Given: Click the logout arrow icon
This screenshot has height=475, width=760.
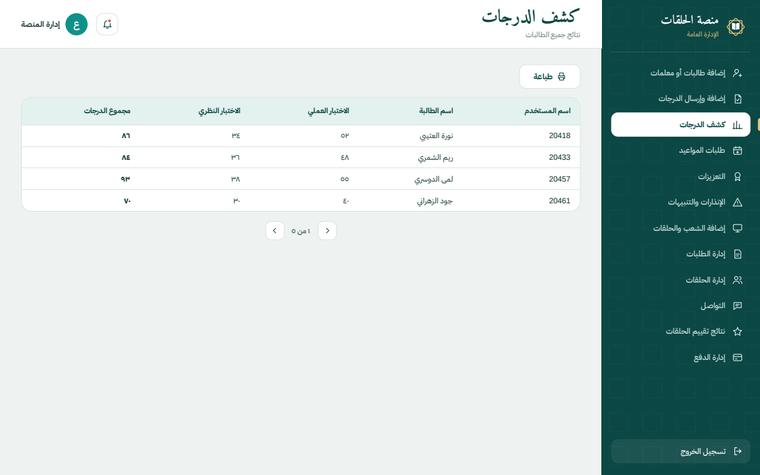Looking at the screenshot, I should point(737,451).
